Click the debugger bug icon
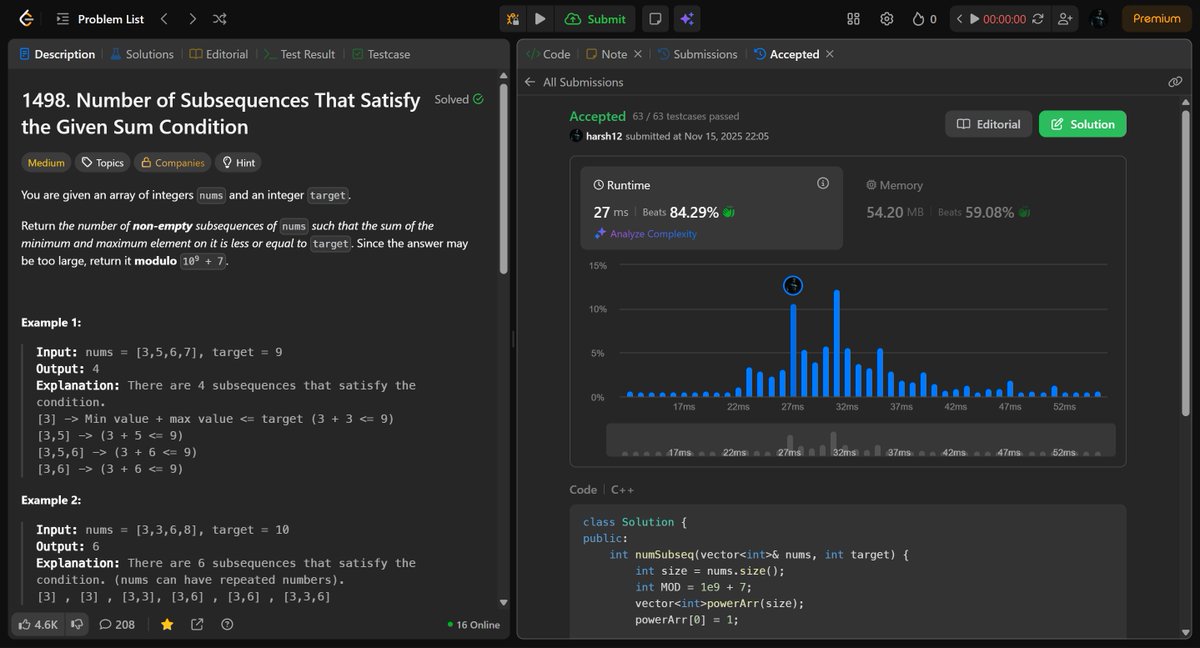The height and width of the screenshot is (648, 1200). pyautogui.click(x=514, y=18)
